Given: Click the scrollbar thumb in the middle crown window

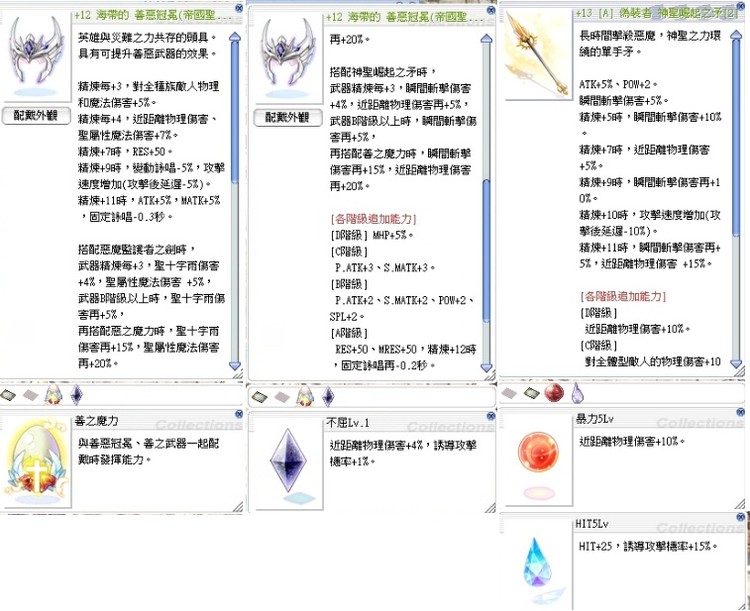Looking at the screenshot, I should tap(486, 251).
